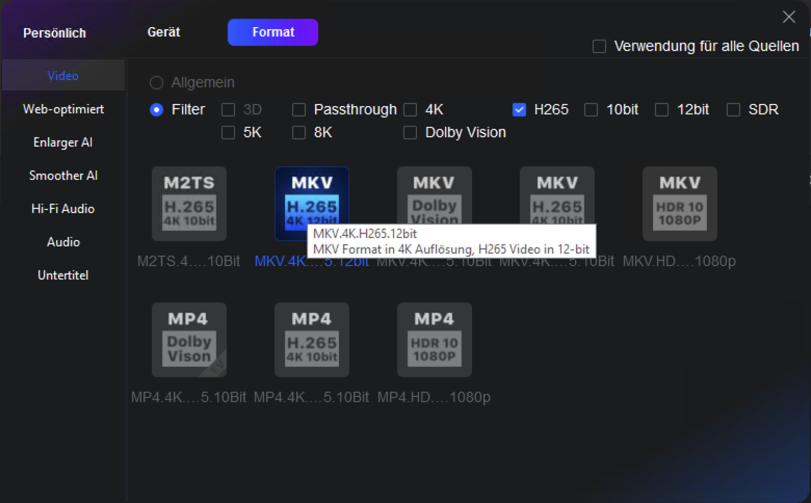The height and width of the screenshot is (503, 811).
Task: Tick the 10bit filter checkbox
Action: point(591,110)
